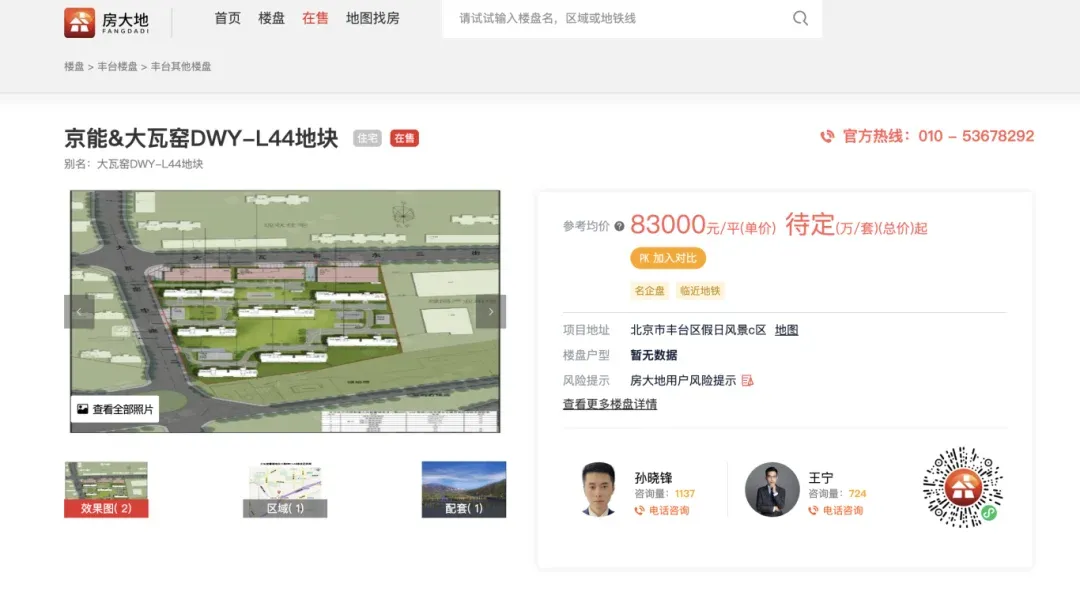Click 孙晓锋 agent avatar

point(598,489)
